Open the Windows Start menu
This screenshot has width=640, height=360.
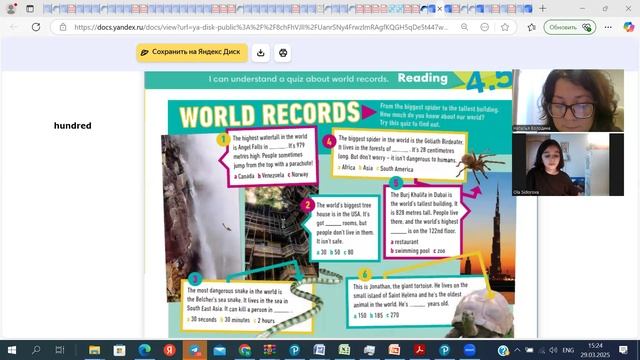[x=12, y=350]
